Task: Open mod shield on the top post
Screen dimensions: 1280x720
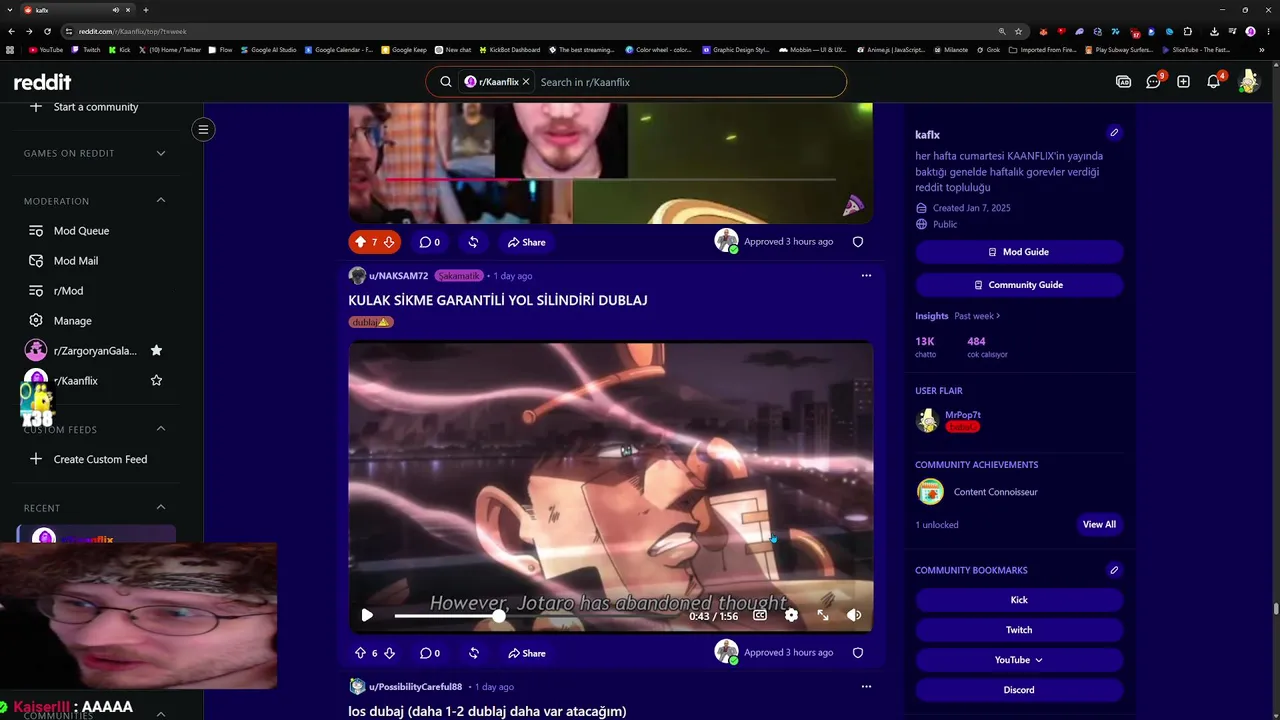Action: click(x=857, y=242)
